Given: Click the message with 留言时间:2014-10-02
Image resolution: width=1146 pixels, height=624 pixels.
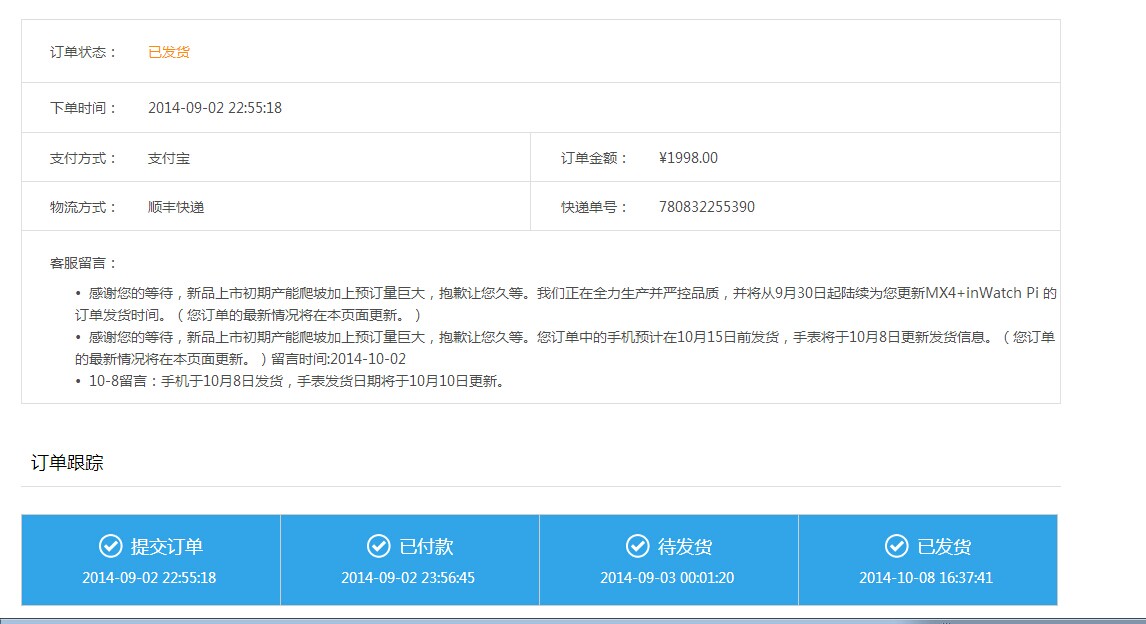Looking at the screenshot, I should pyautogui.click(x=565, y=348).
